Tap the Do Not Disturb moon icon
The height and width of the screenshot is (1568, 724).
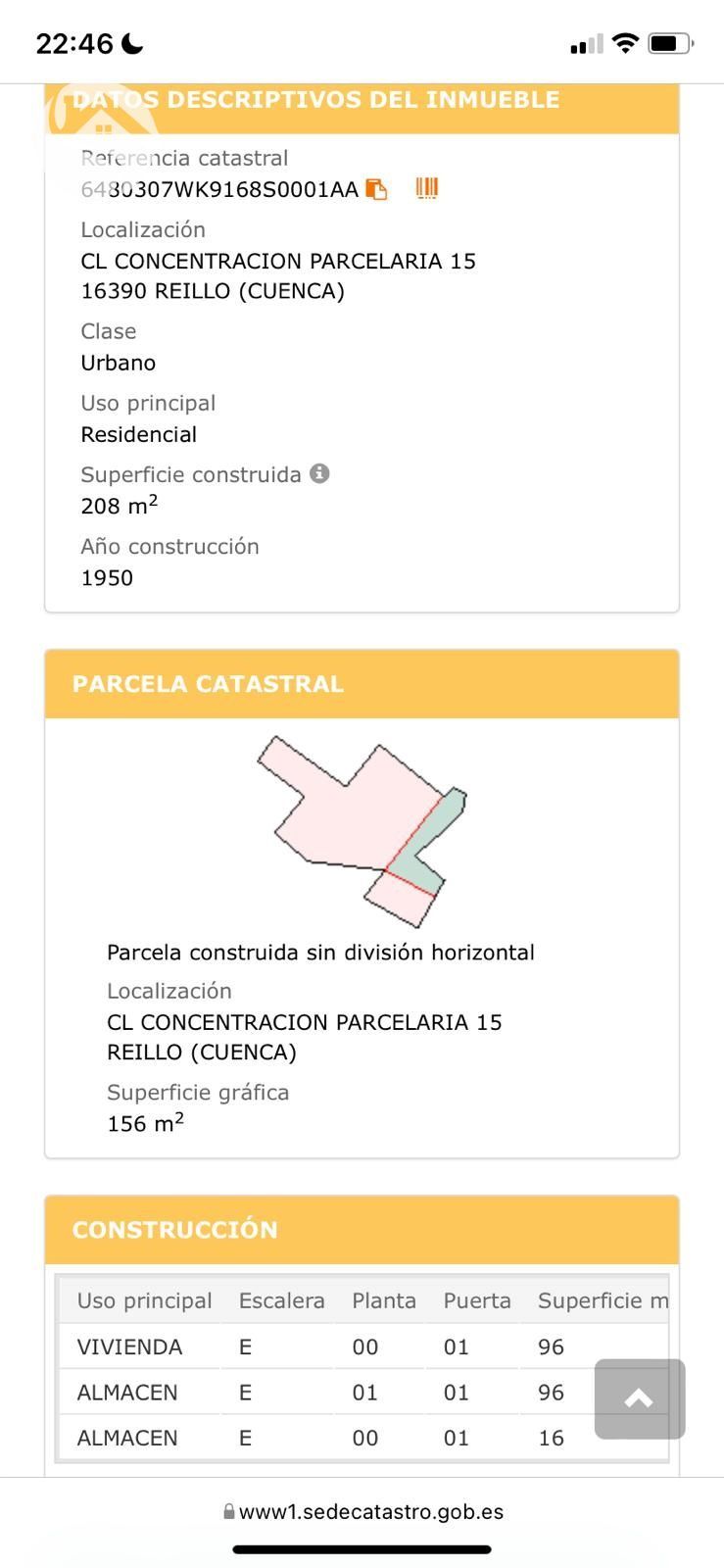point(132,44)
